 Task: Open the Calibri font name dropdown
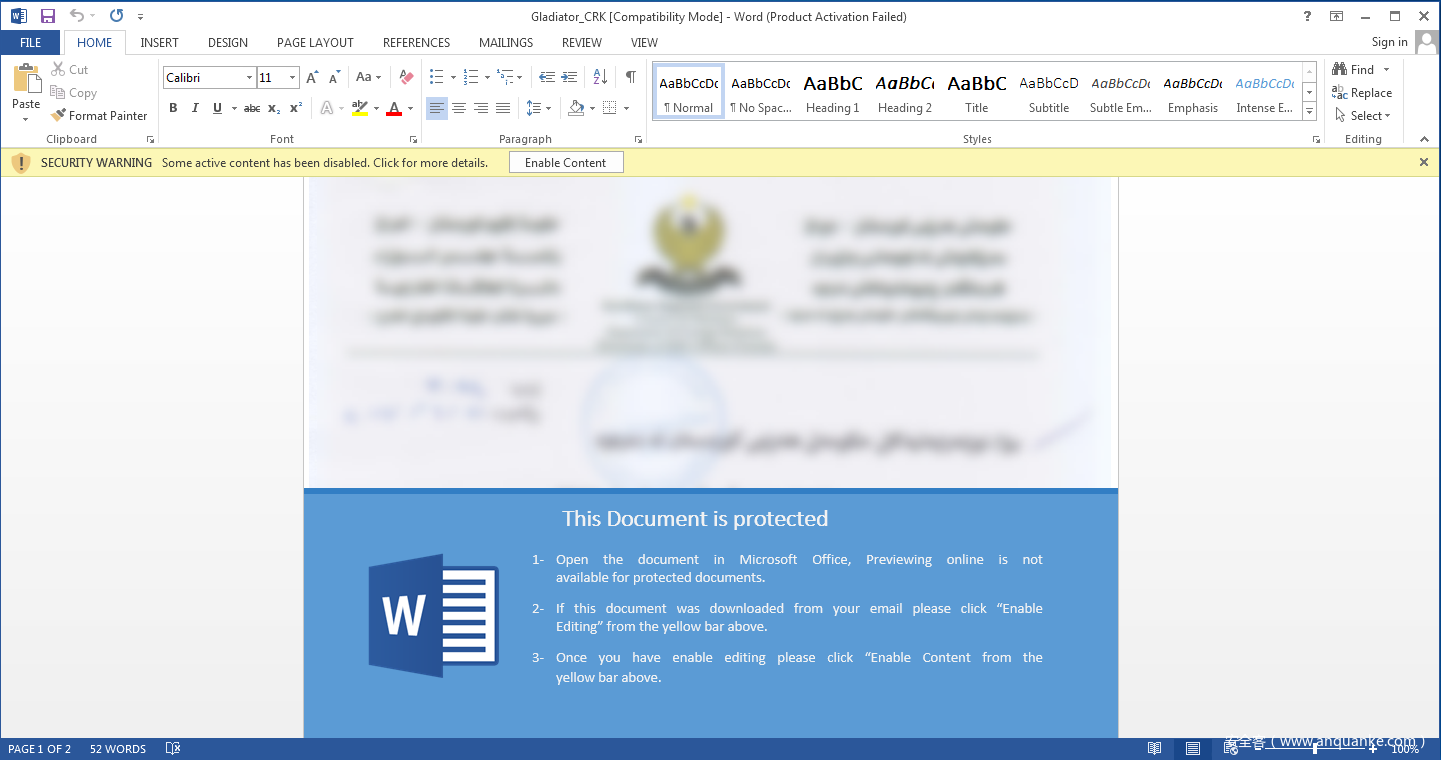pyautogui.click(x=249, y=78)
